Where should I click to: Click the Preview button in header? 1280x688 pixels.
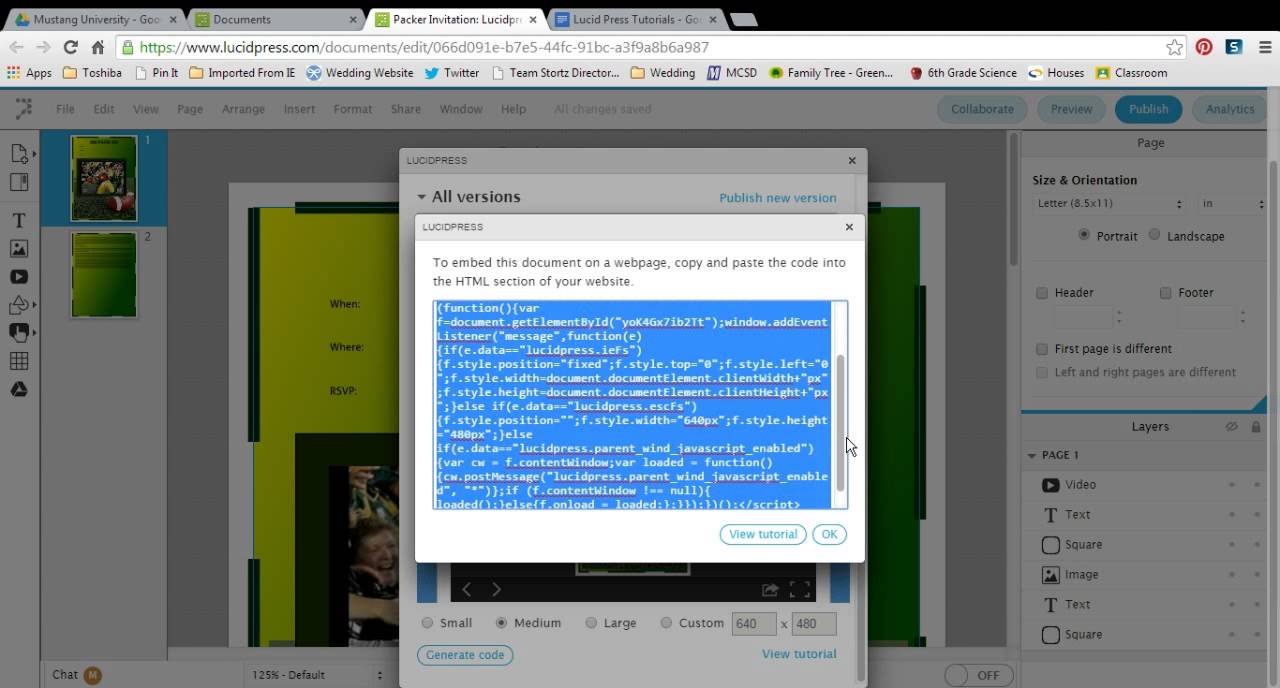point(1071,109)
